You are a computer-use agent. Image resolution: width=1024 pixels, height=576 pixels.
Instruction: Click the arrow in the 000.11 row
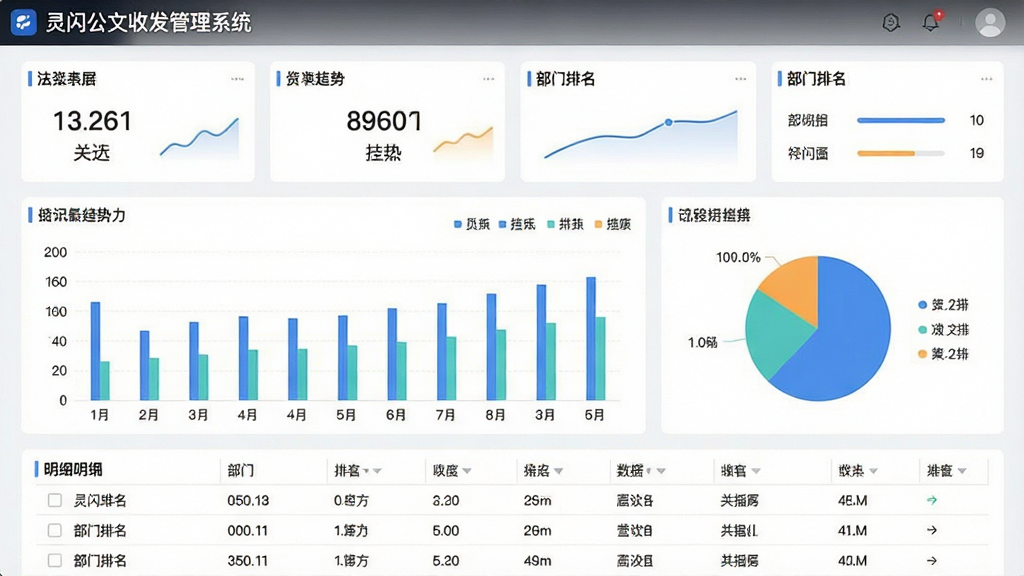(x=932, y=530)
